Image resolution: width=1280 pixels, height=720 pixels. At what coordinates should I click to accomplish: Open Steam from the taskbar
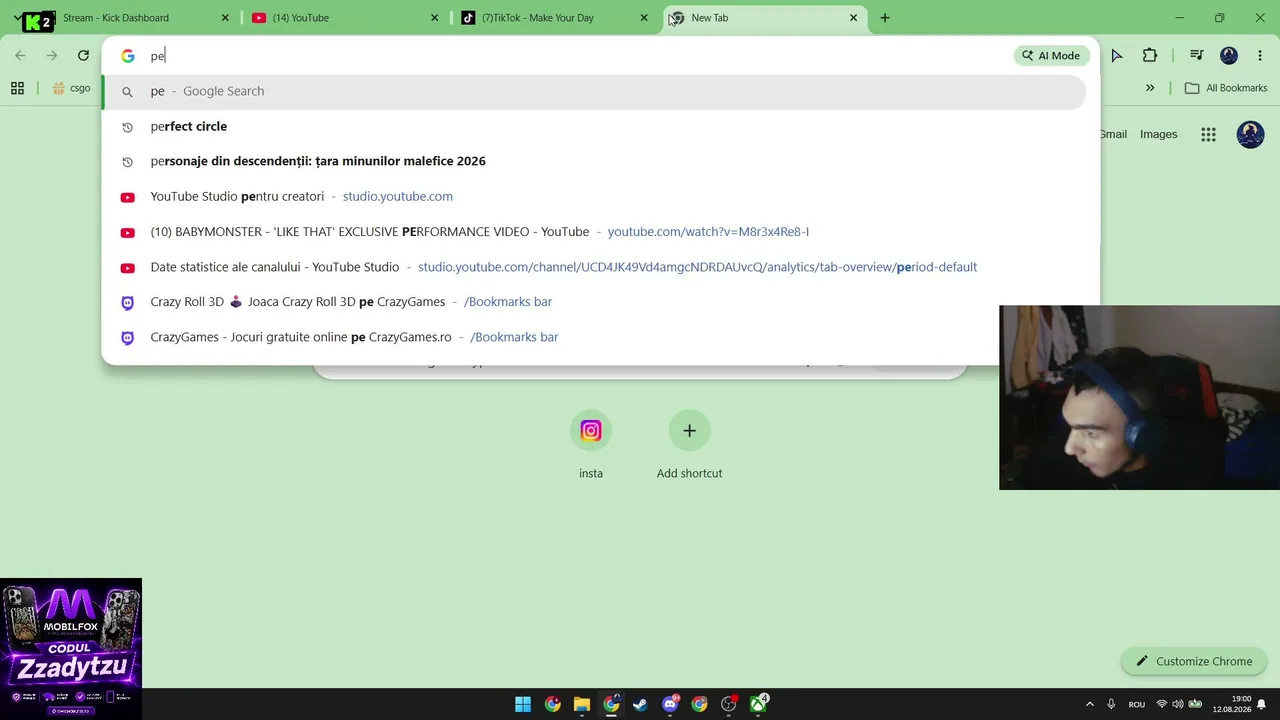(x=640, y=704)
